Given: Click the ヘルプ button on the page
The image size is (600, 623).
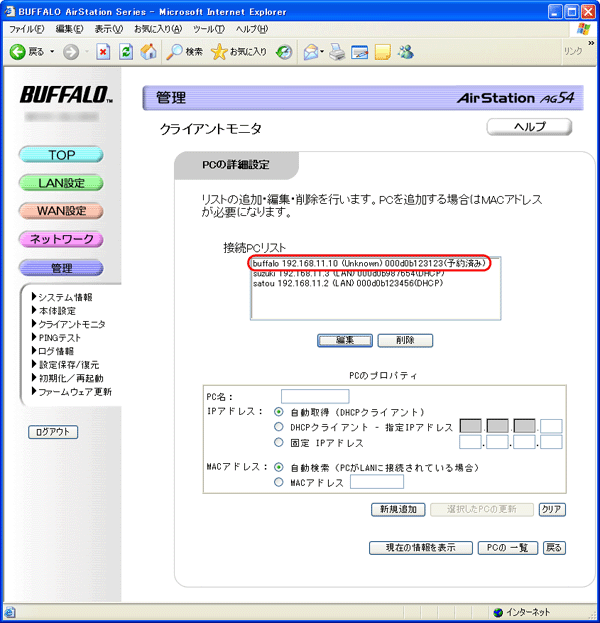Looking at the screenshot, I should 529,127.
